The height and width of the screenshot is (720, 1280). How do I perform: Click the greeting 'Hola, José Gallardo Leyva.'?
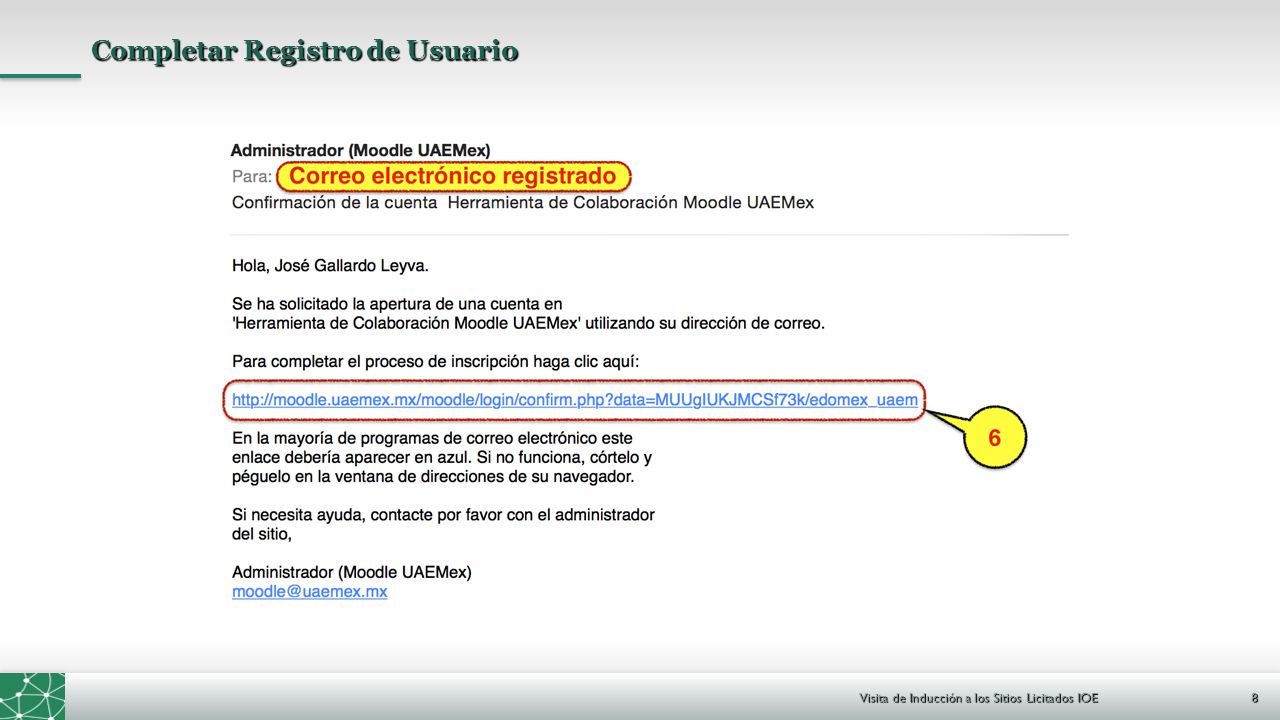coord(330,266)
